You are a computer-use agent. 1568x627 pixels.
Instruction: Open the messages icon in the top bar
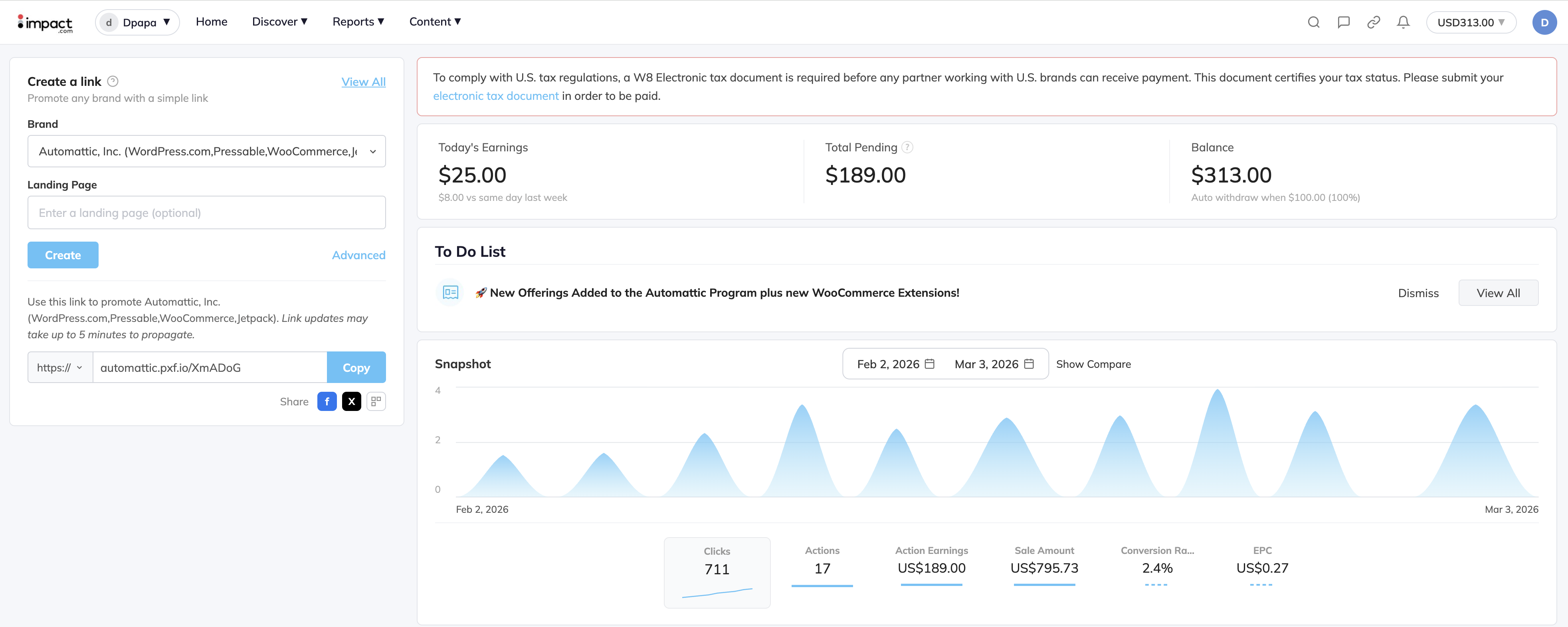click(x=1343, y=22)
